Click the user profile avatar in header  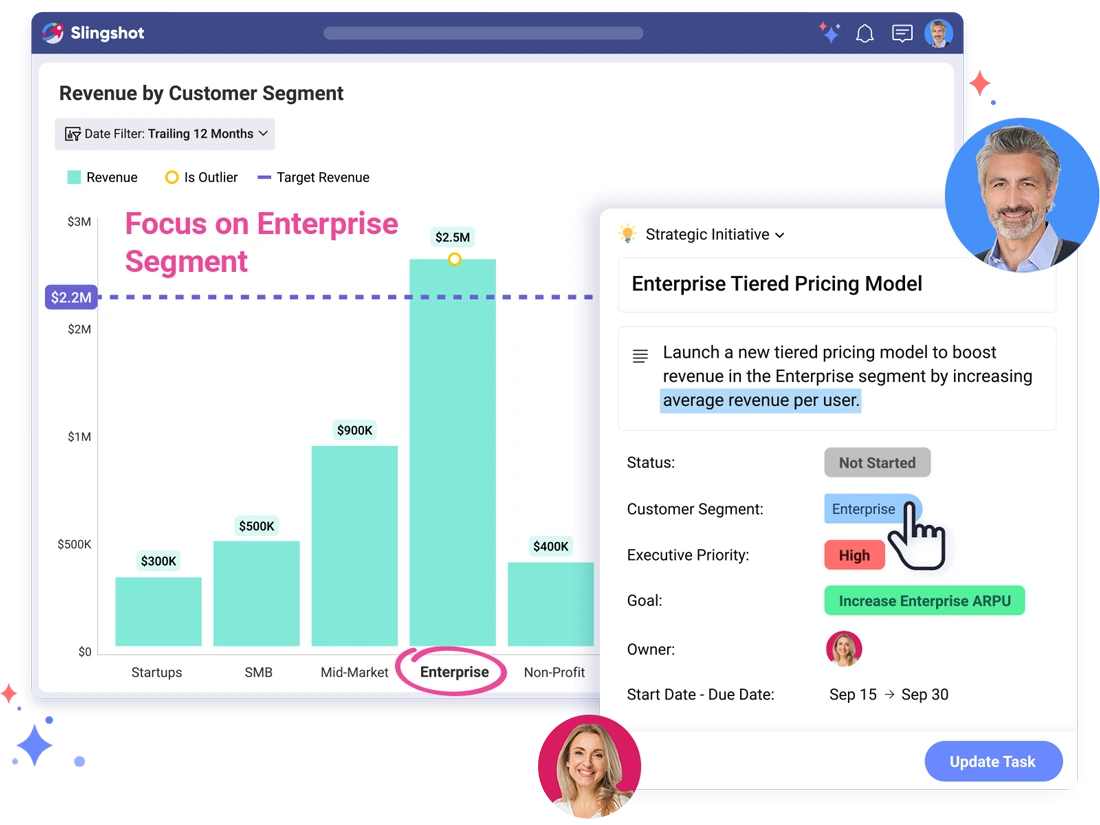click(939, 33)
